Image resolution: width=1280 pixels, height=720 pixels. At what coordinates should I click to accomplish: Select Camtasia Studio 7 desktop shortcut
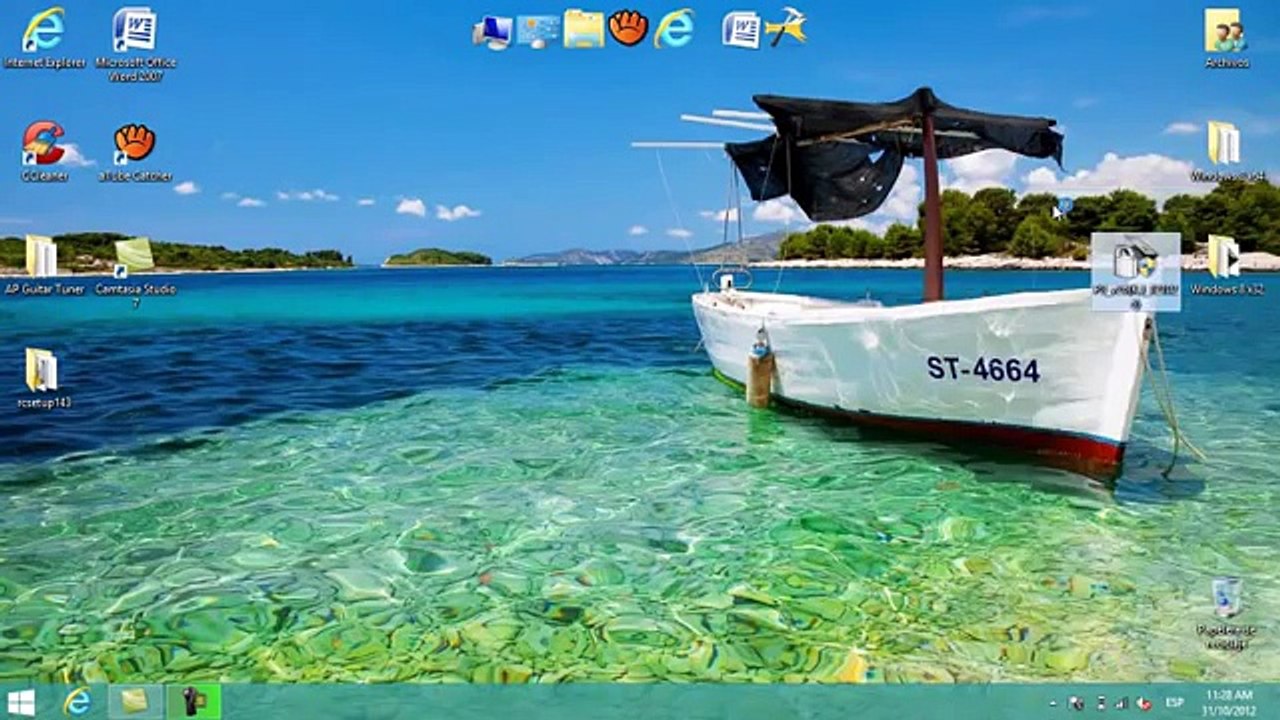pyautogui.click(x=135, y=270)
